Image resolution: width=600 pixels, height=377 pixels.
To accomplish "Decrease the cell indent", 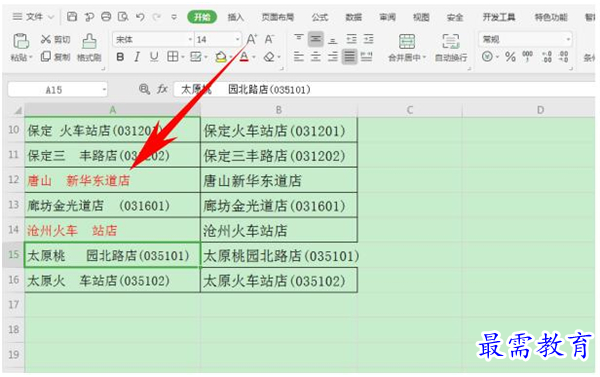I will [351, 39].
